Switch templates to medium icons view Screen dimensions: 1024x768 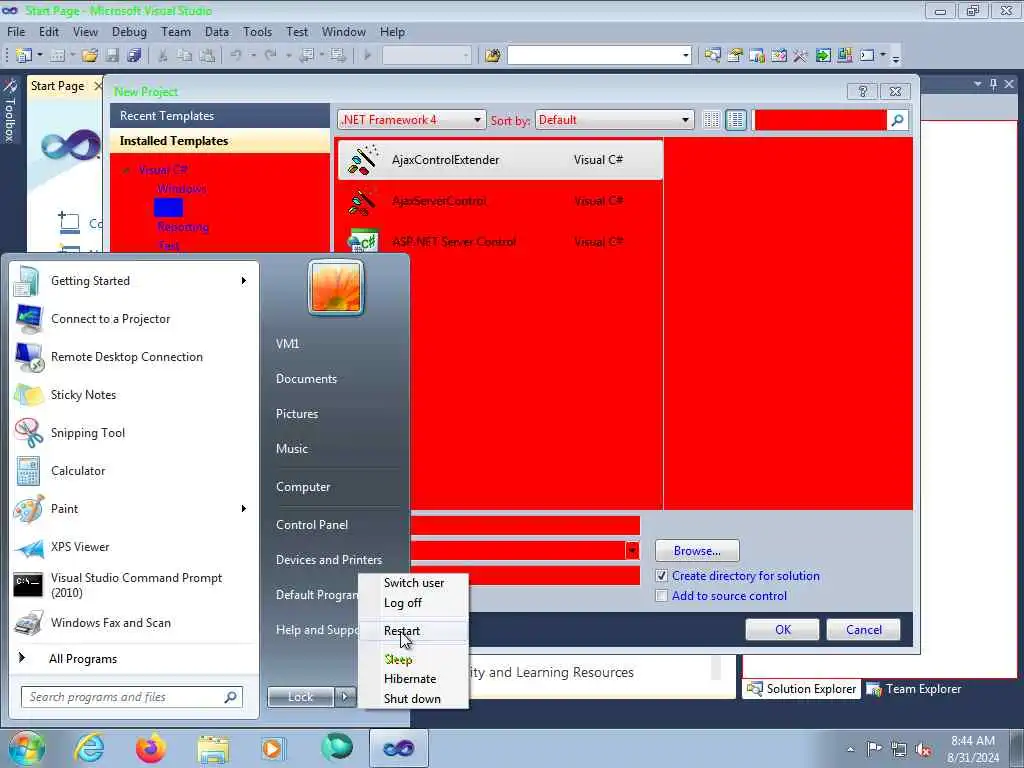(736, 120)
